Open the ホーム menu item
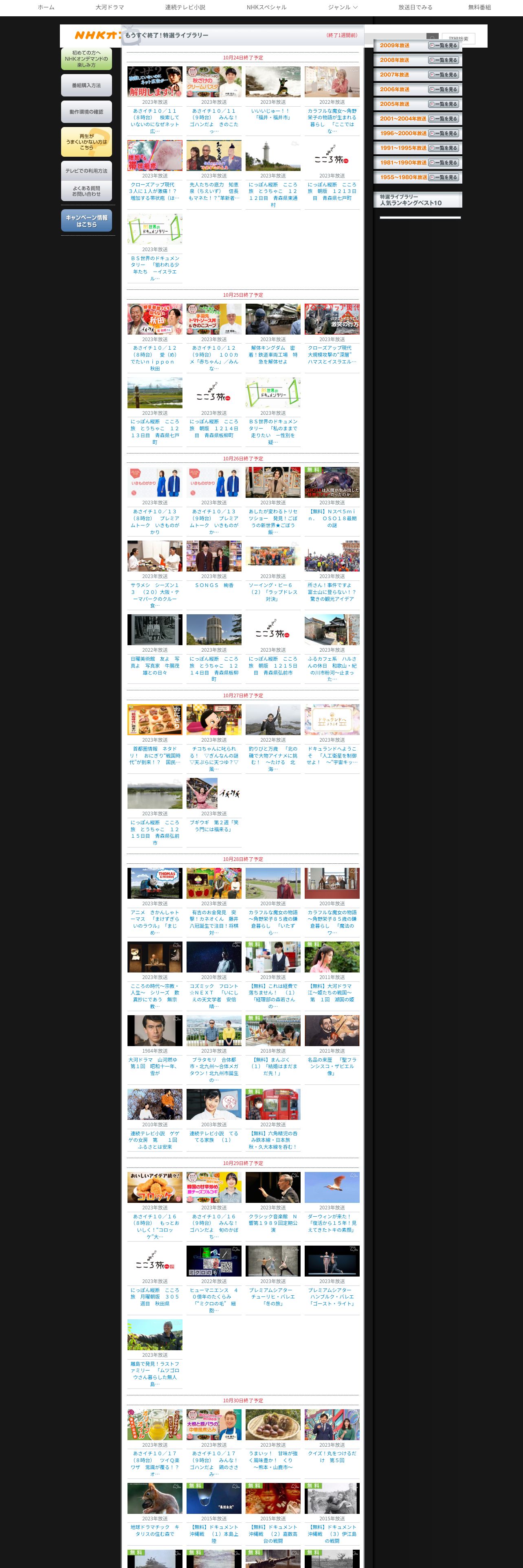The height and width of the screenshot is (1568, 523). (46, 7)
